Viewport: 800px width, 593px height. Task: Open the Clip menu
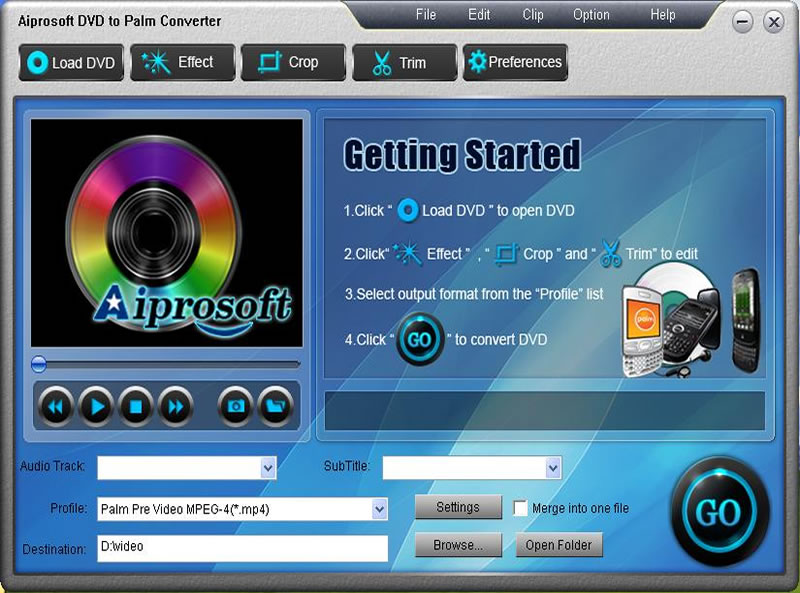pos(533,15)
